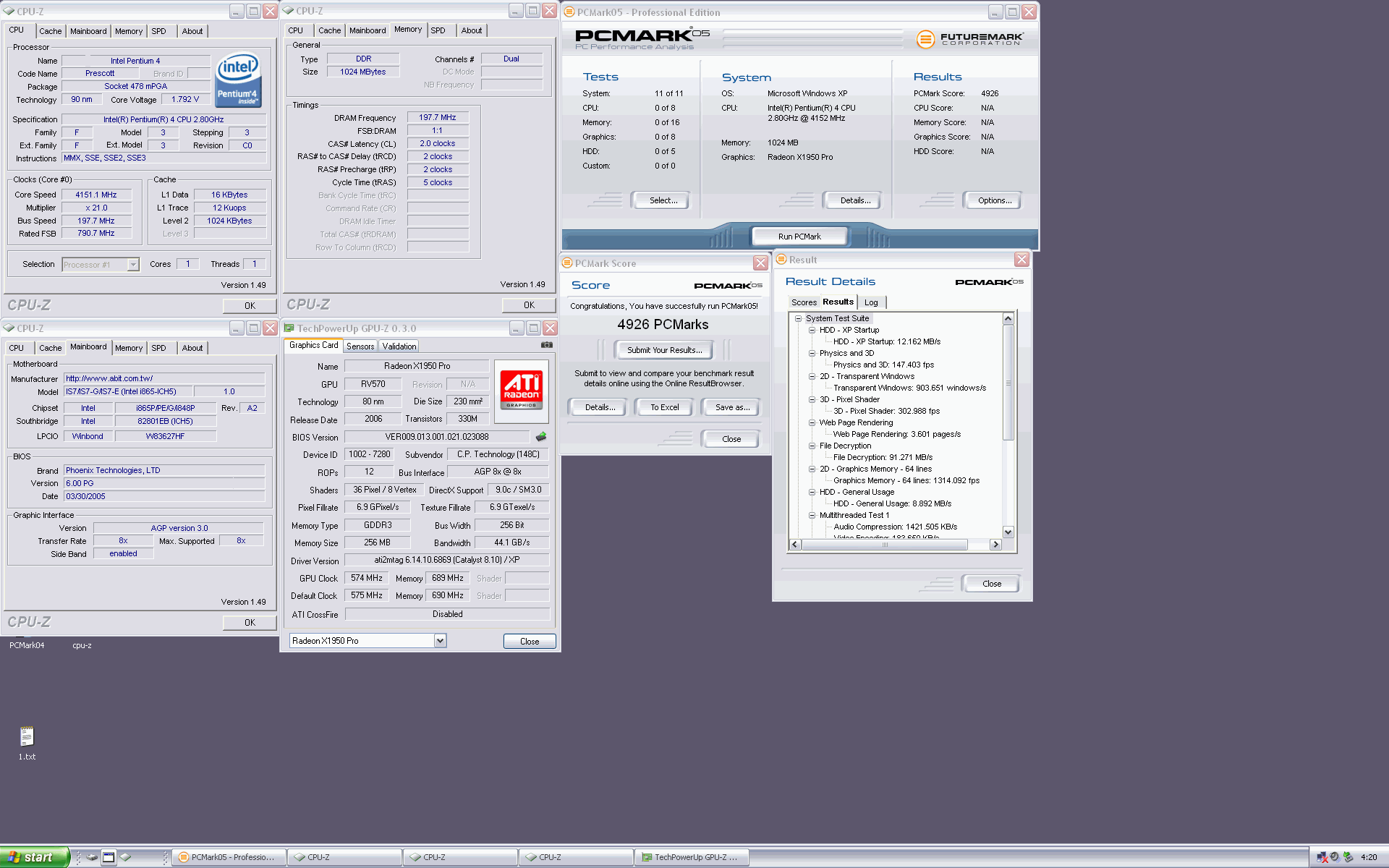Image resolution: width=1389 pixels, height=868 pixels.
Task: Switch to the Sensors tab in GPU-Z
Action: tap(360, 346)
